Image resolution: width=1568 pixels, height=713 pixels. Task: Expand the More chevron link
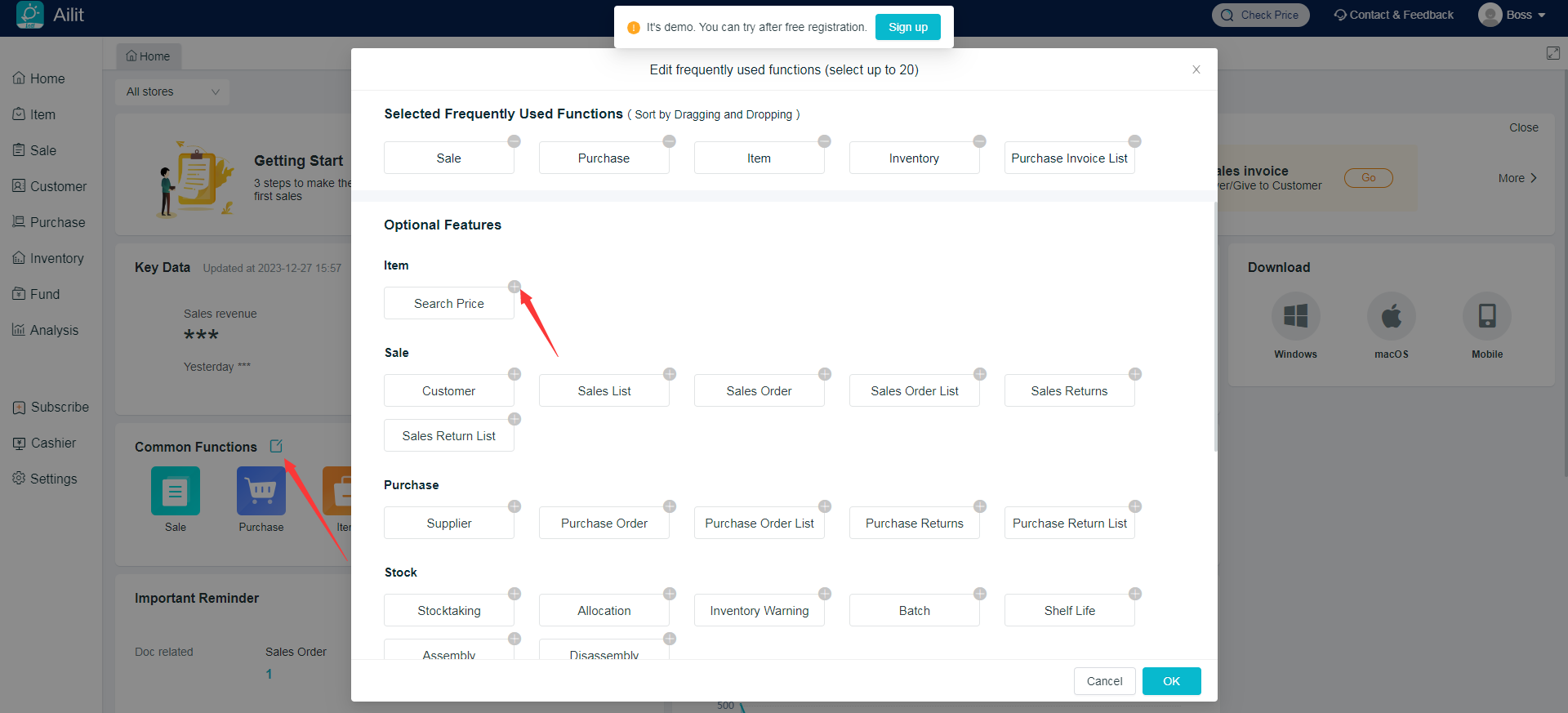pyautogui.click(x=1517, y=178)
